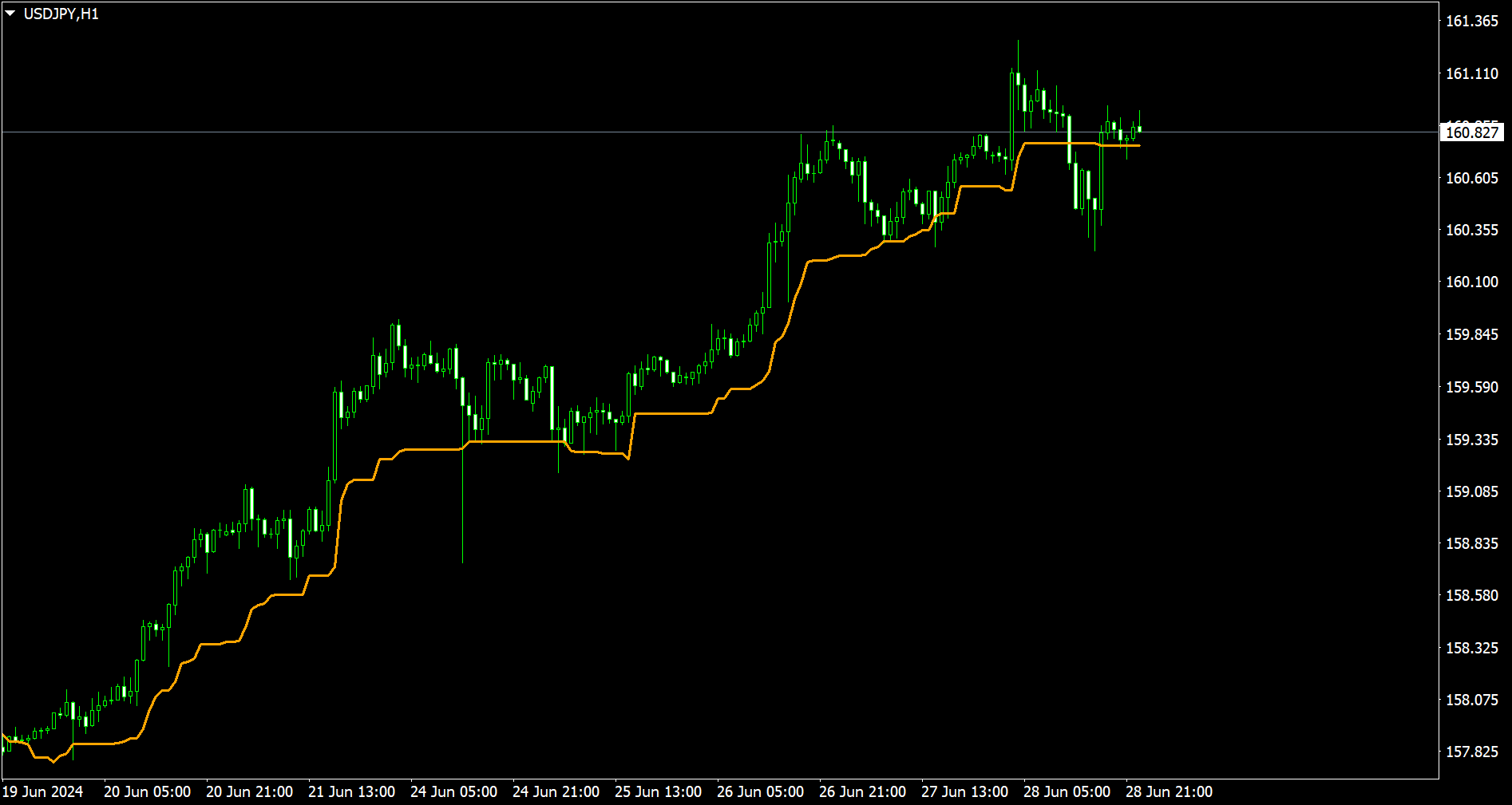Click the USDJPY,H1 symbol label

pos(61,14)
